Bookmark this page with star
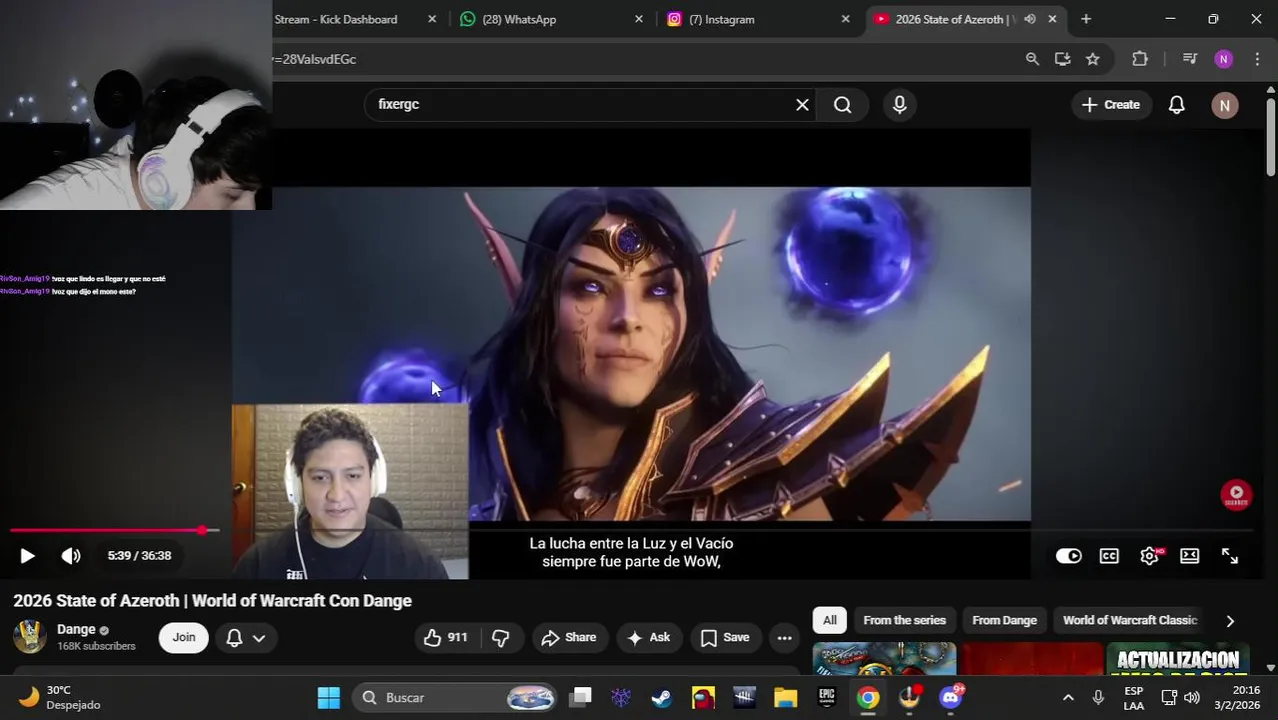 (1093, 59)
